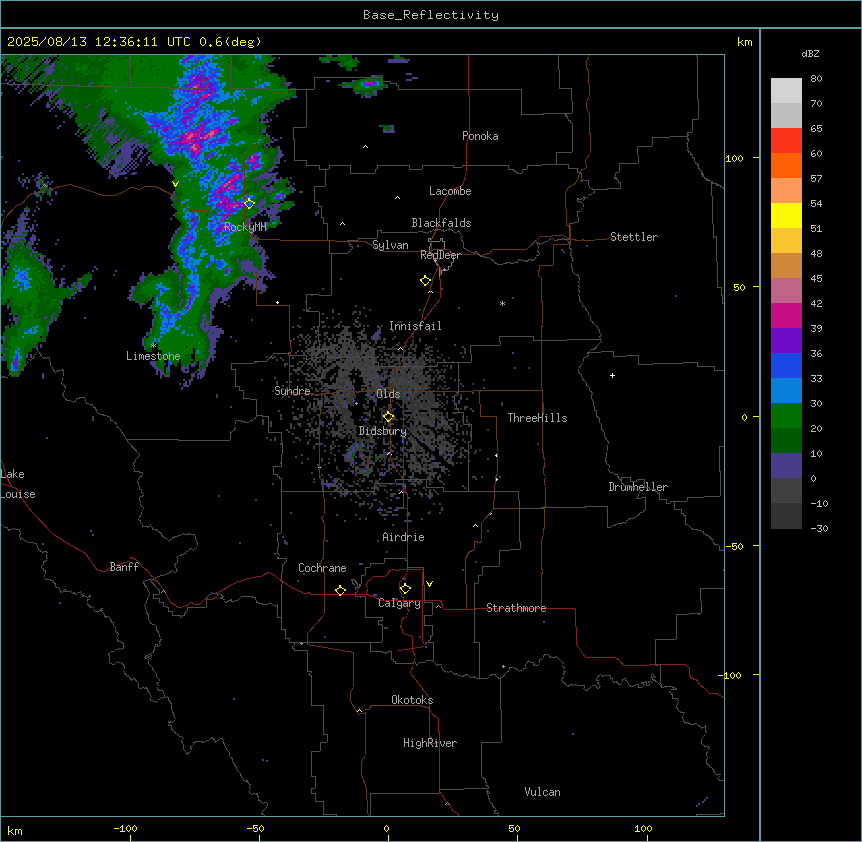Click the royal blue 33-36 dBZ swatch
Screen dimensions: 862x842
[x=786, y=365]
